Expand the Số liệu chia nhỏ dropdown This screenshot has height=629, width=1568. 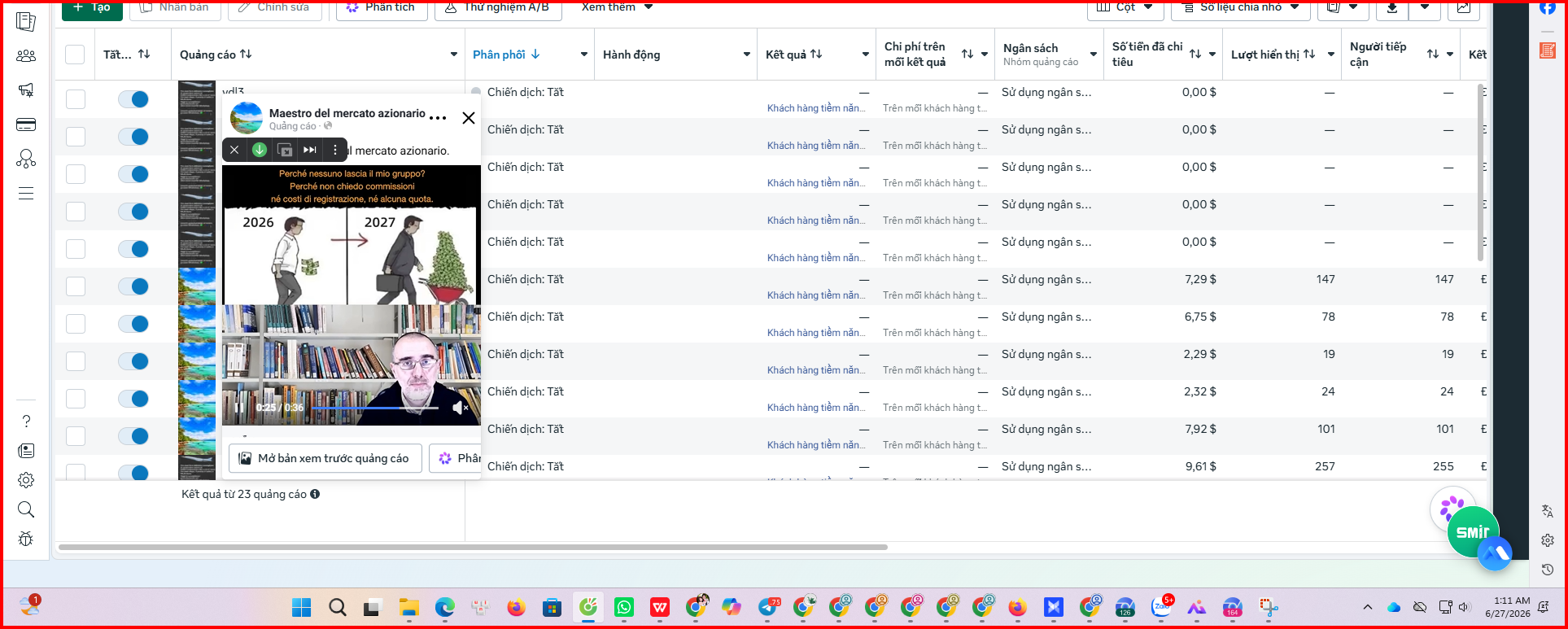coord(1241,7)
